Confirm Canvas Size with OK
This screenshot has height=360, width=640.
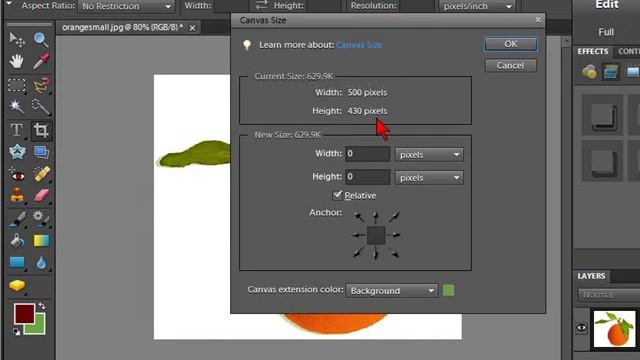point(511,44)
